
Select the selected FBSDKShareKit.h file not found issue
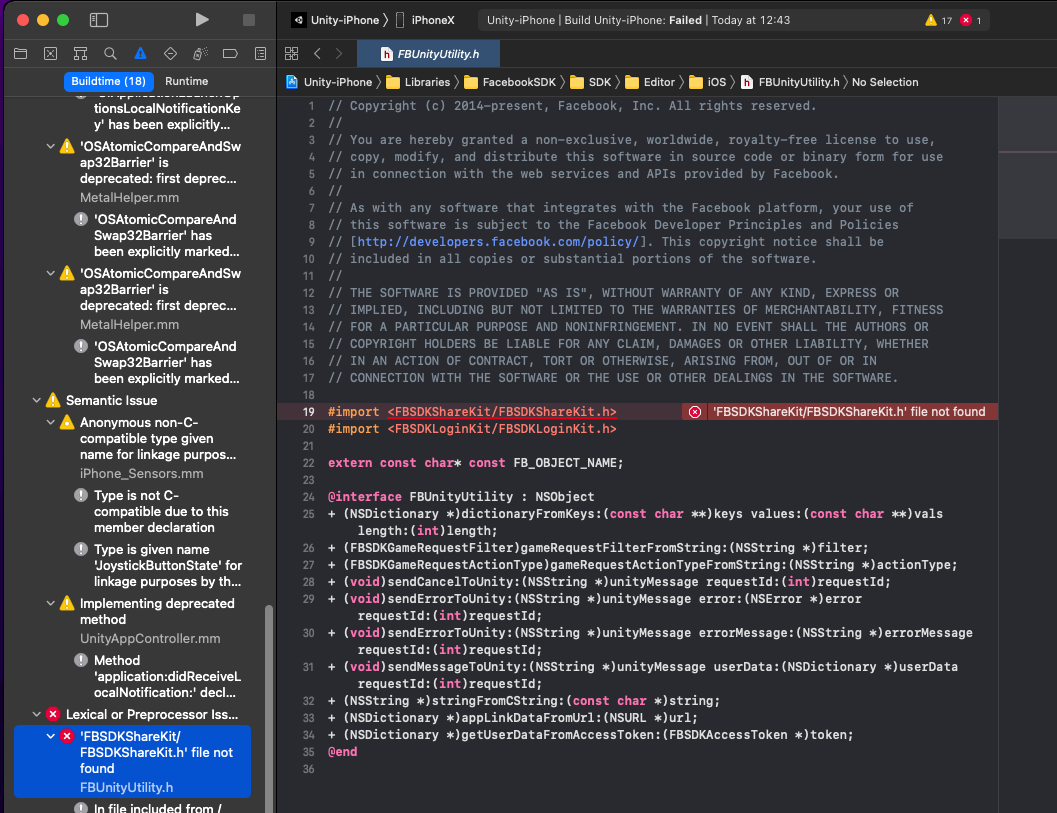[132, 762]
